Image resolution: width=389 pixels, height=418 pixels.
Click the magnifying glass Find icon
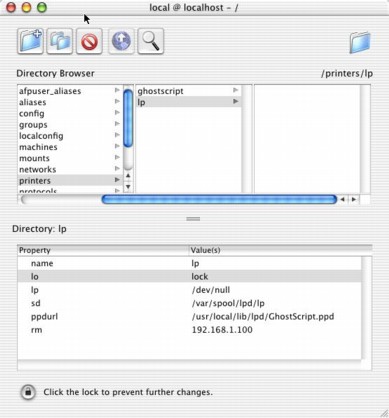(x=151, y=42)
